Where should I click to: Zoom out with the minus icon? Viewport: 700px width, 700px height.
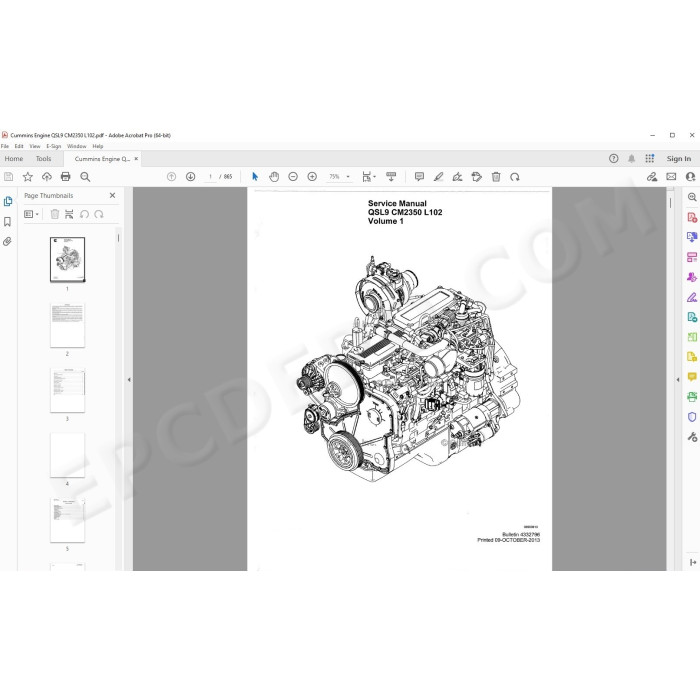tap(293, 177)
